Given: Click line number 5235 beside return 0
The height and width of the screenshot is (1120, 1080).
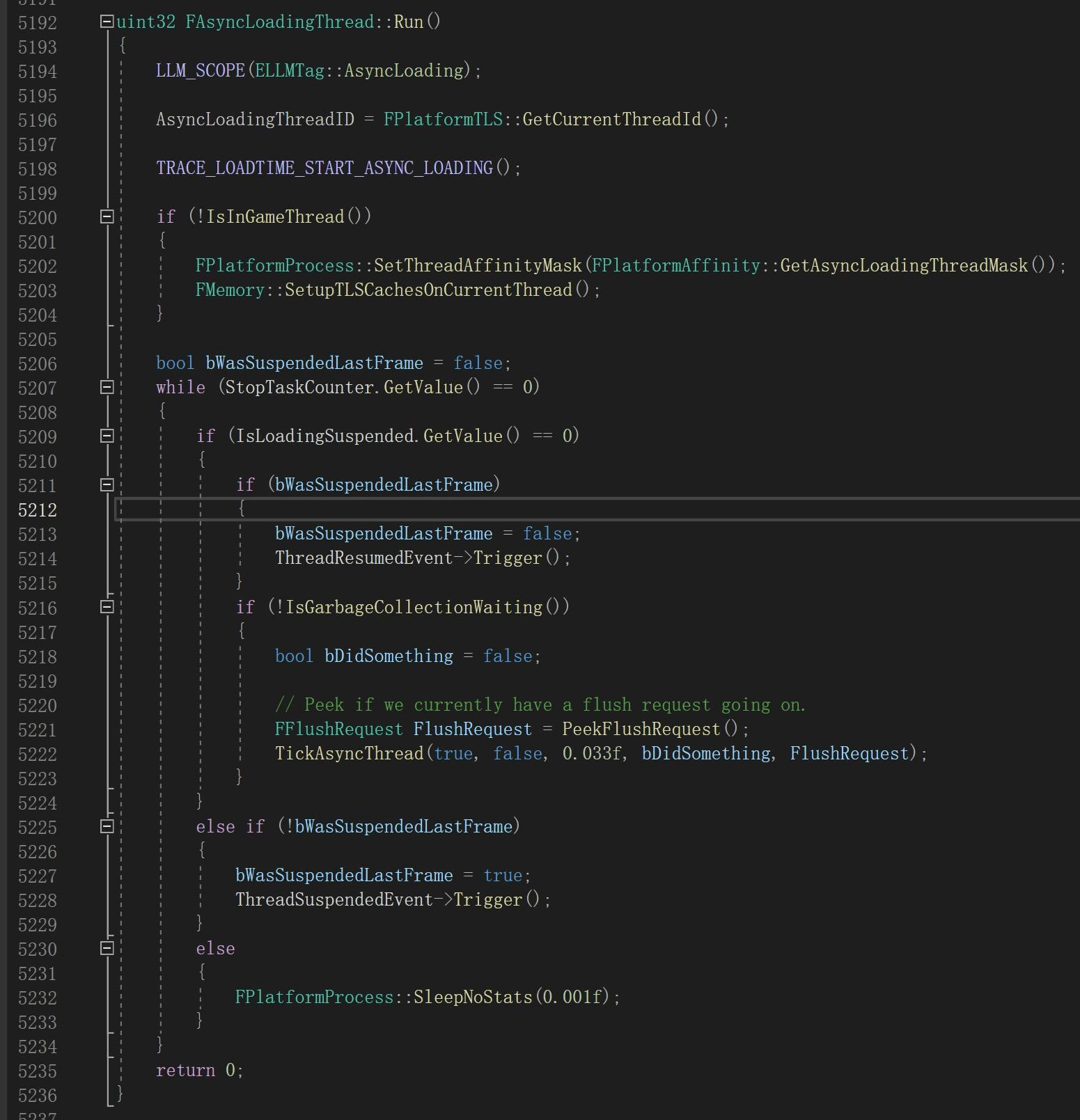Looking at the screenshot, I should click(37, 1071).
